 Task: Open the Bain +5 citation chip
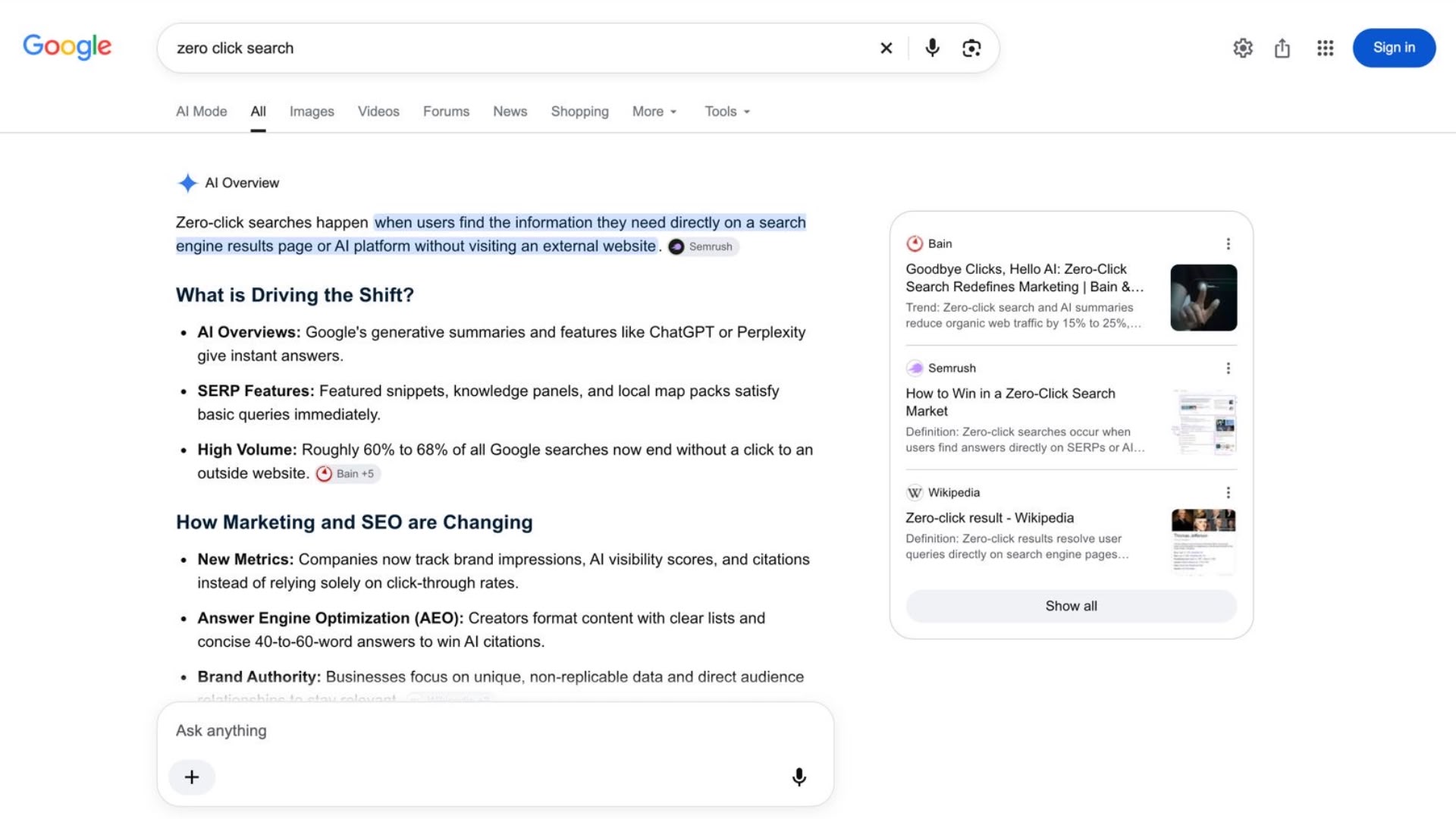(348, 473)
